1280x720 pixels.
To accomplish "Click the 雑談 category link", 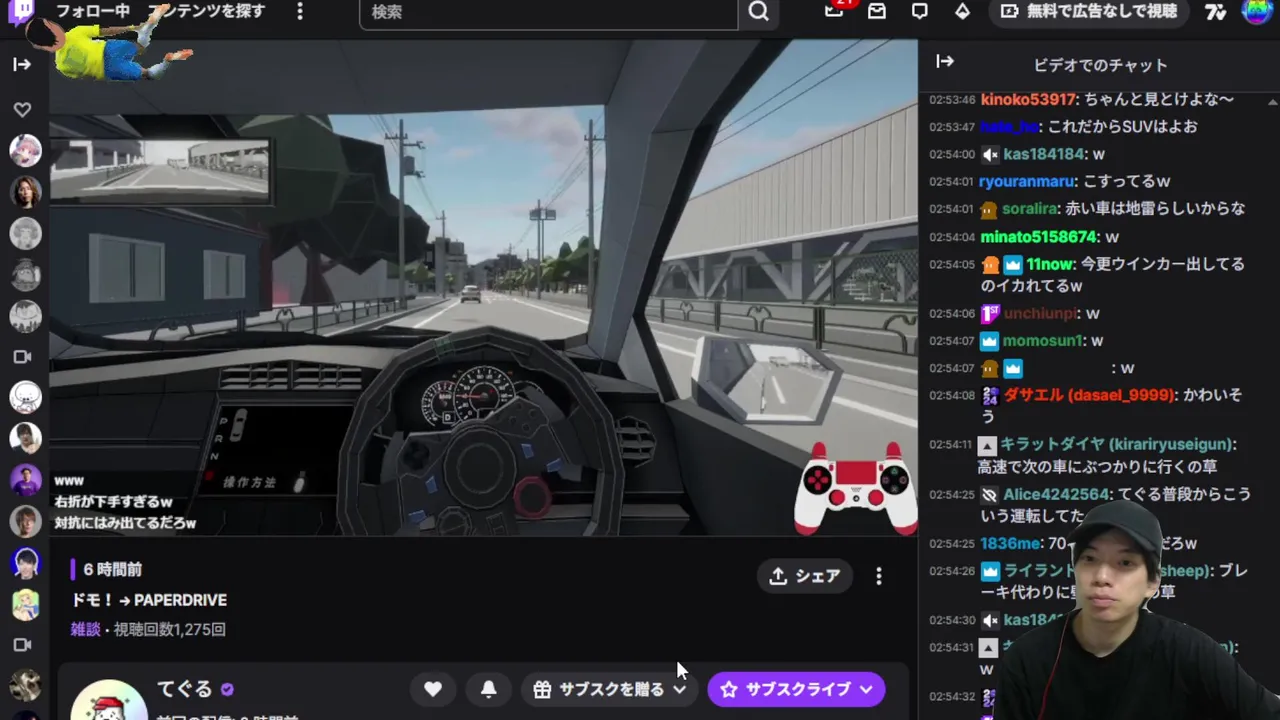I will coord(85,630).
